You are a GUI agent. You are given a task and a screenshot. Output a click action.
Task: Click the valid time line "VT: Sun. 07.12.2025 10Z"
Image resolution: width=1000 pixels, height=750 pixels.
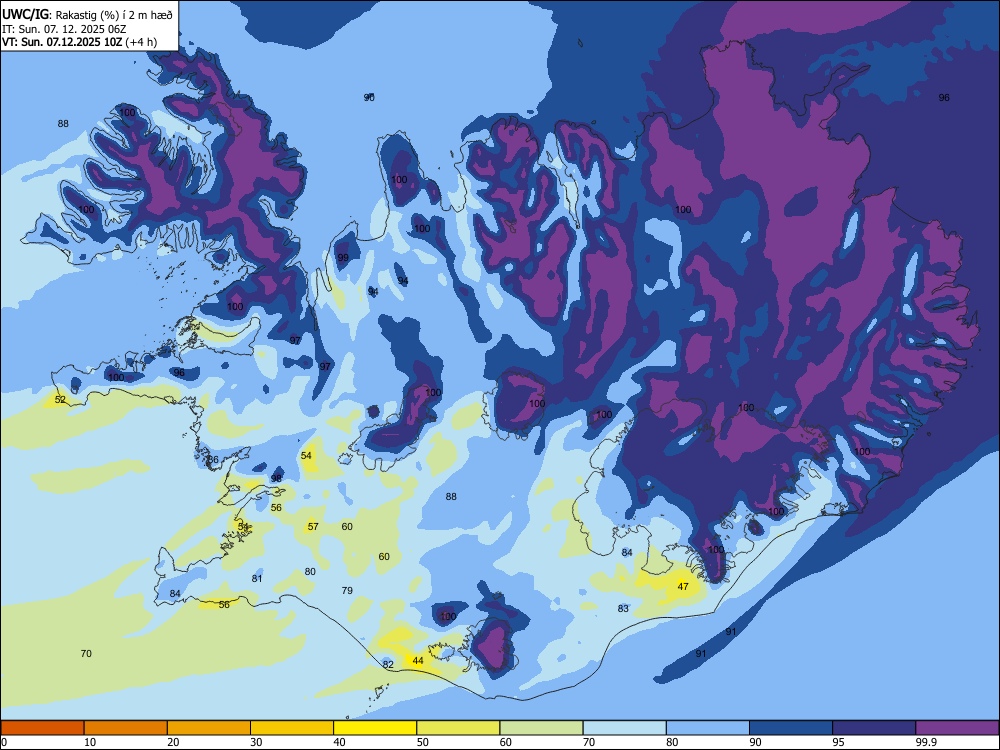tap(62, 42)
